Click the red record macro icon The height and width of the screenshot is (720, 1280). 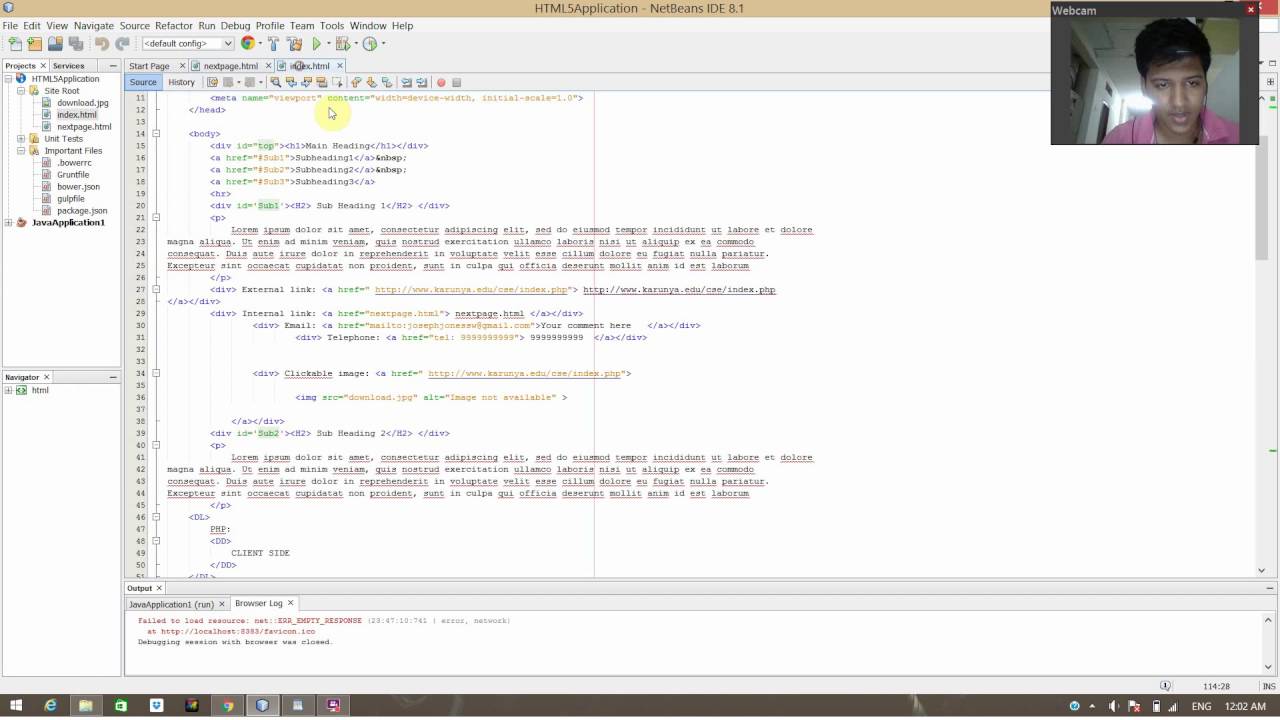click(x=441, y=82)
